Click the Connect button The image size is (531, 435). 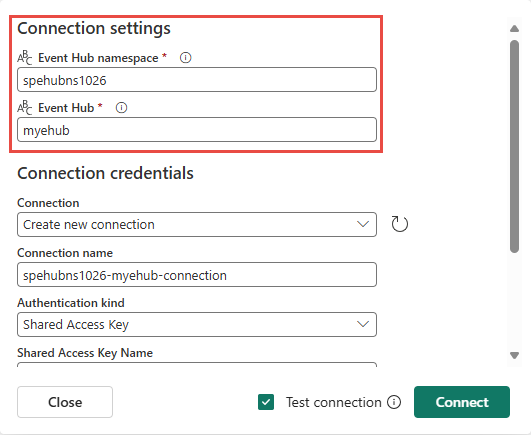462,402
